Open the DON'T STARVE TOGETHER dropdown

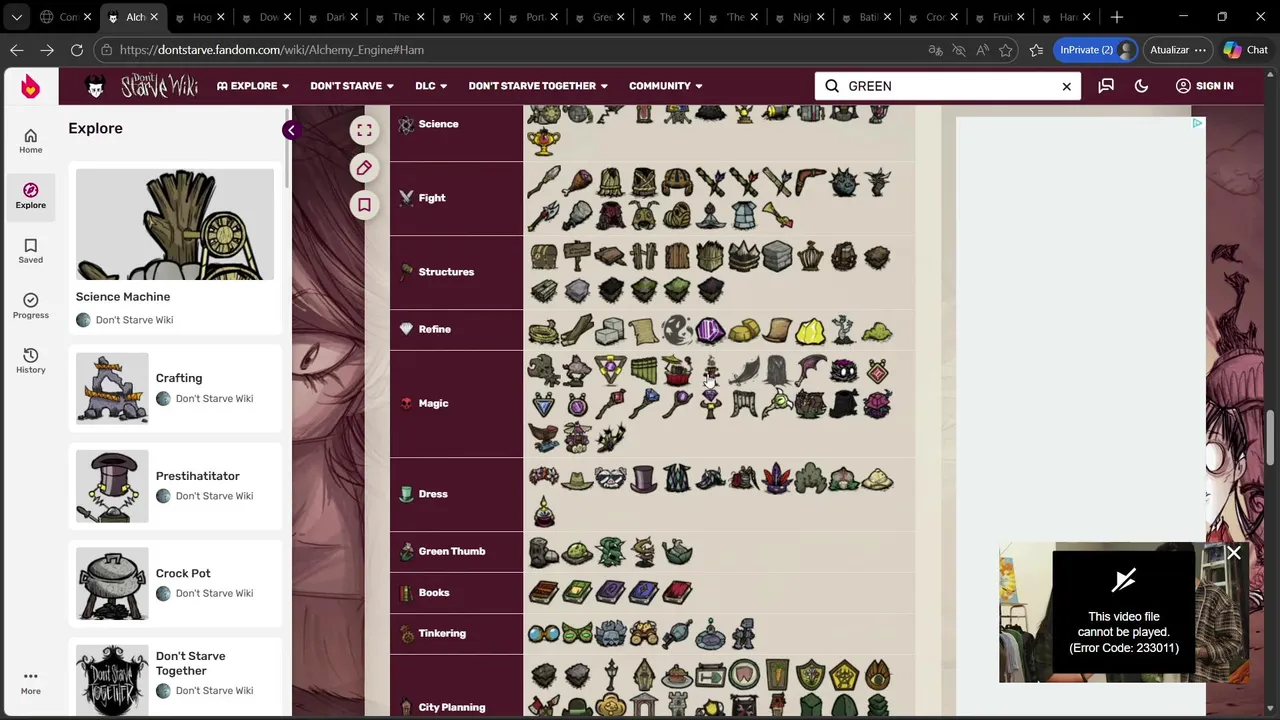538,86
